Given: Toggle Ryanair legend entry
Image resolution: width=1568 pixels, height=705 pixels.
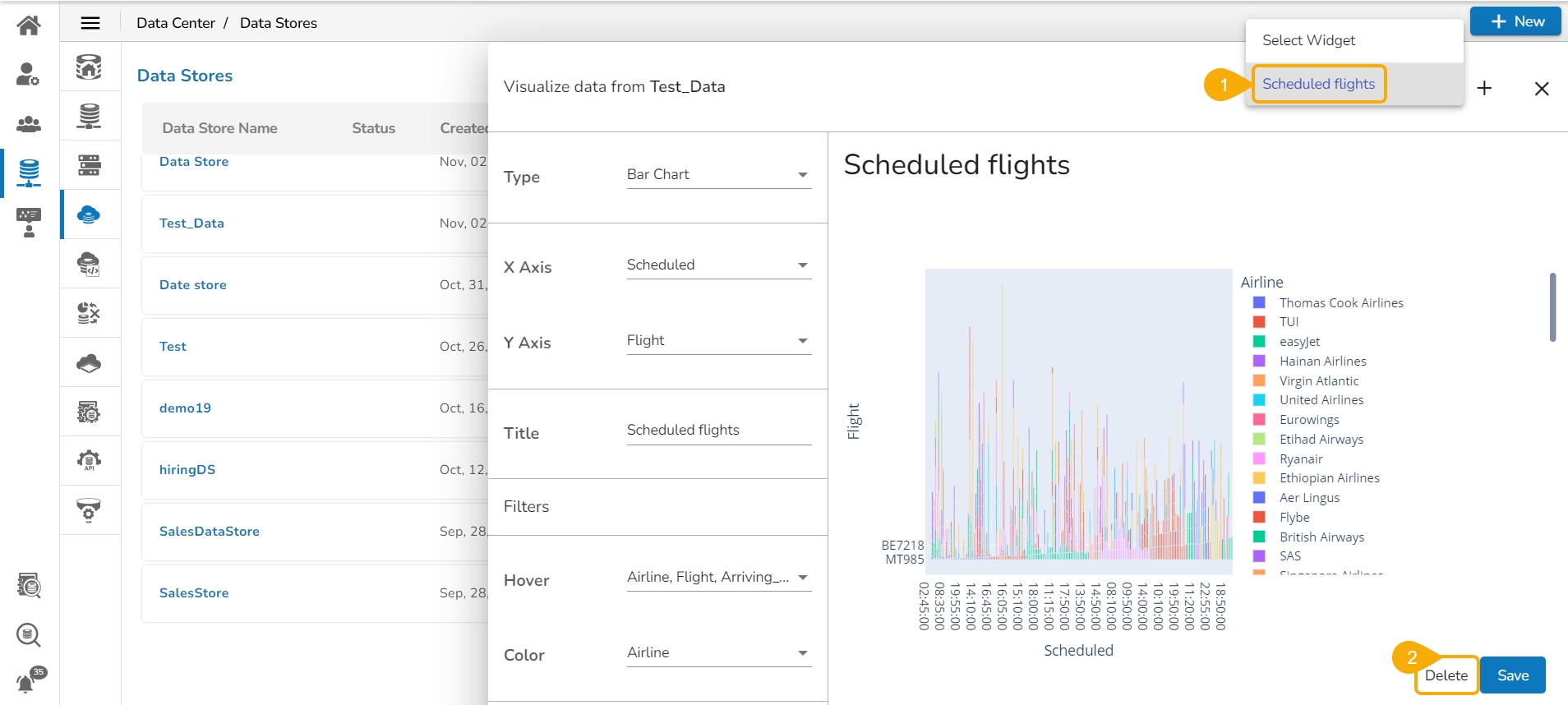Looking at the screenshot, I should (1301, 459).
